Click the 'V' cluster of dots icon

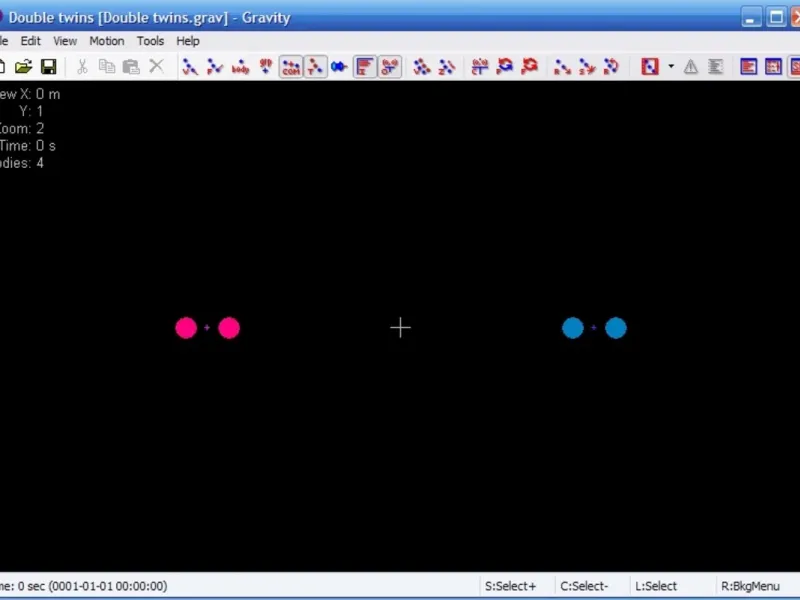pyautogui.click(x=422, y=66)
